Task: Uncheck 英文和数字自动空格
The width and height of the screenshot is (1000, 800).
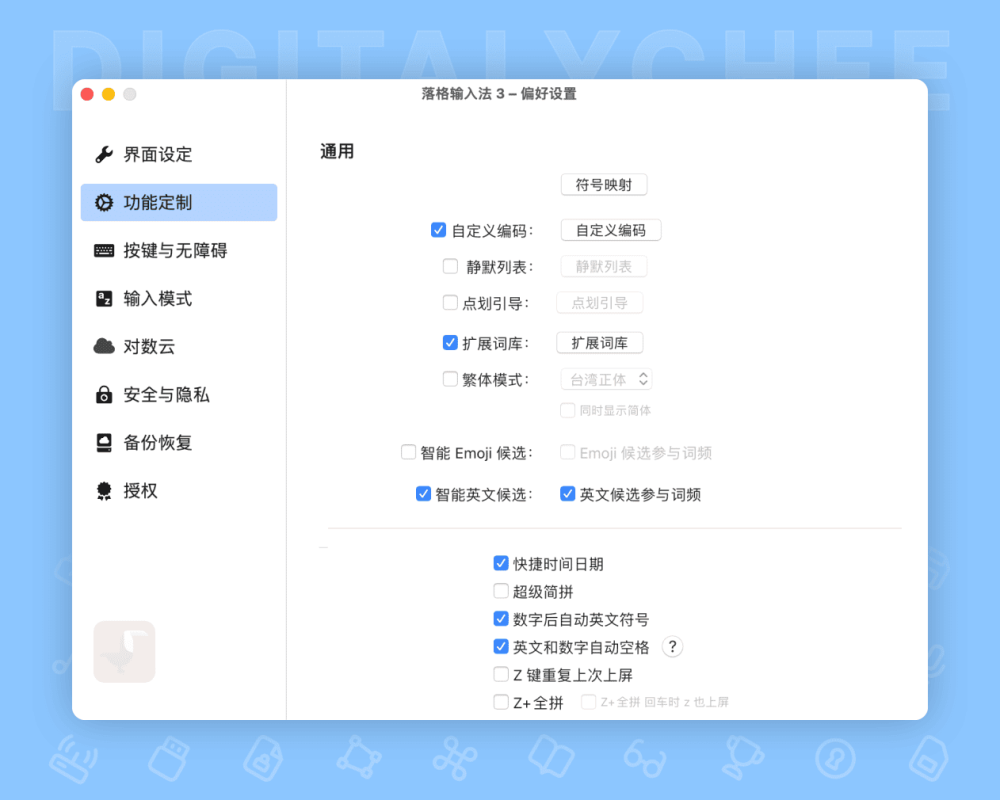Action: click(501, 647)
